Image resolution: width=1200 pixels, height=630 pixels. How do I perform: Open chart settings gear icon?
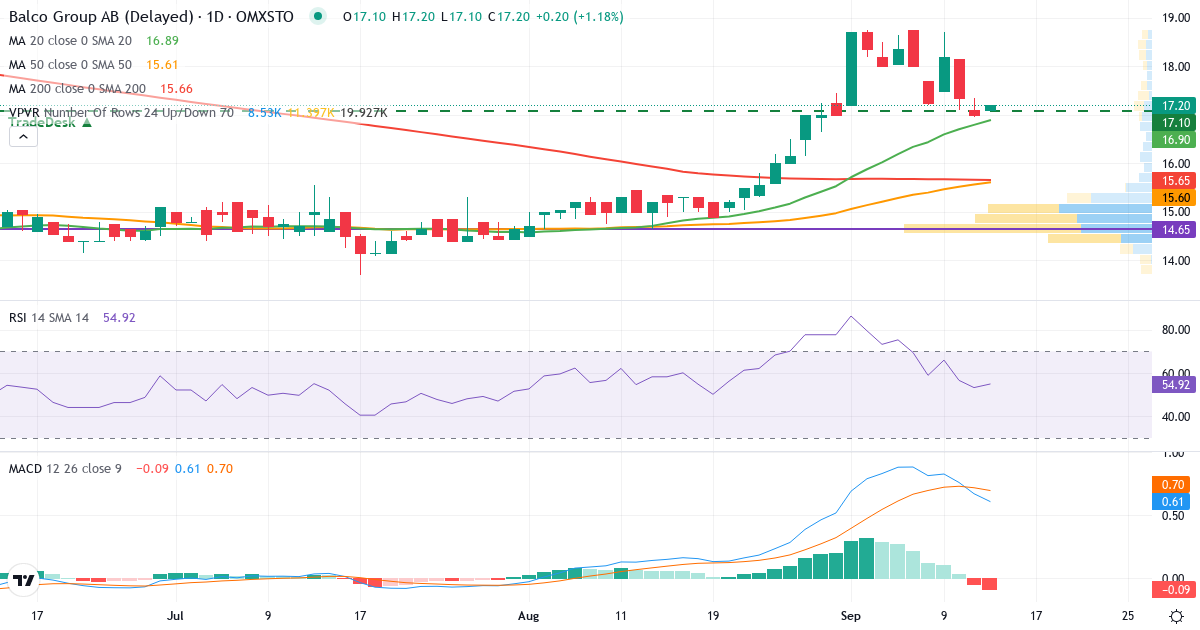(1178, 616)
